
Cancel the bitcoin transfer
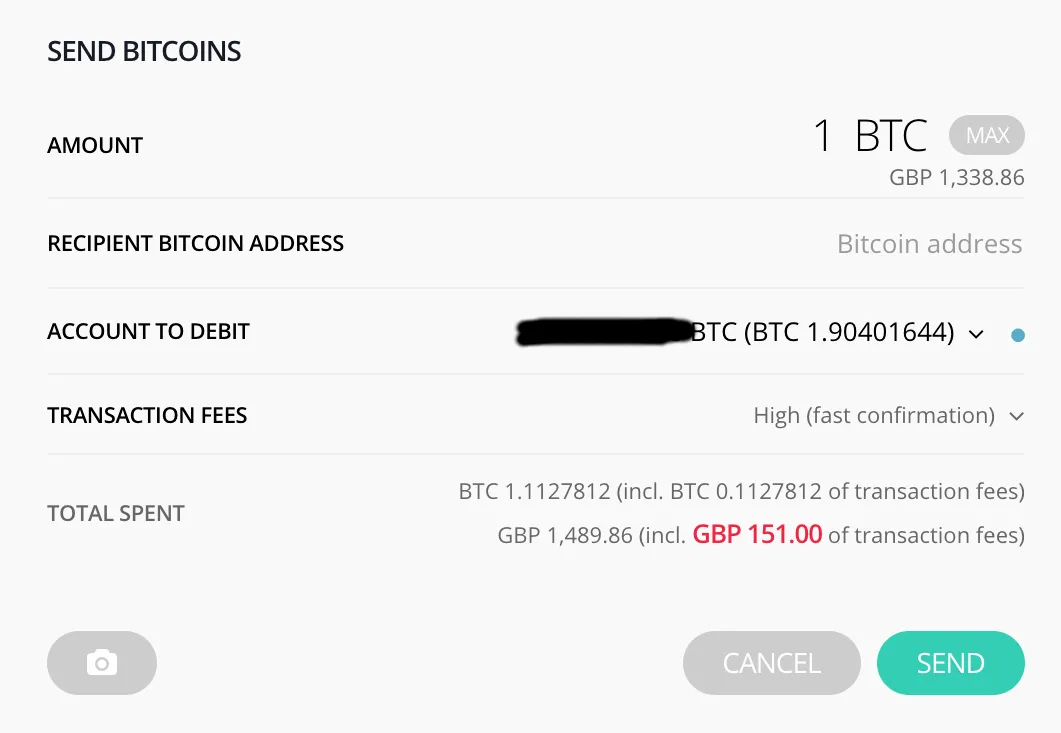771,663
